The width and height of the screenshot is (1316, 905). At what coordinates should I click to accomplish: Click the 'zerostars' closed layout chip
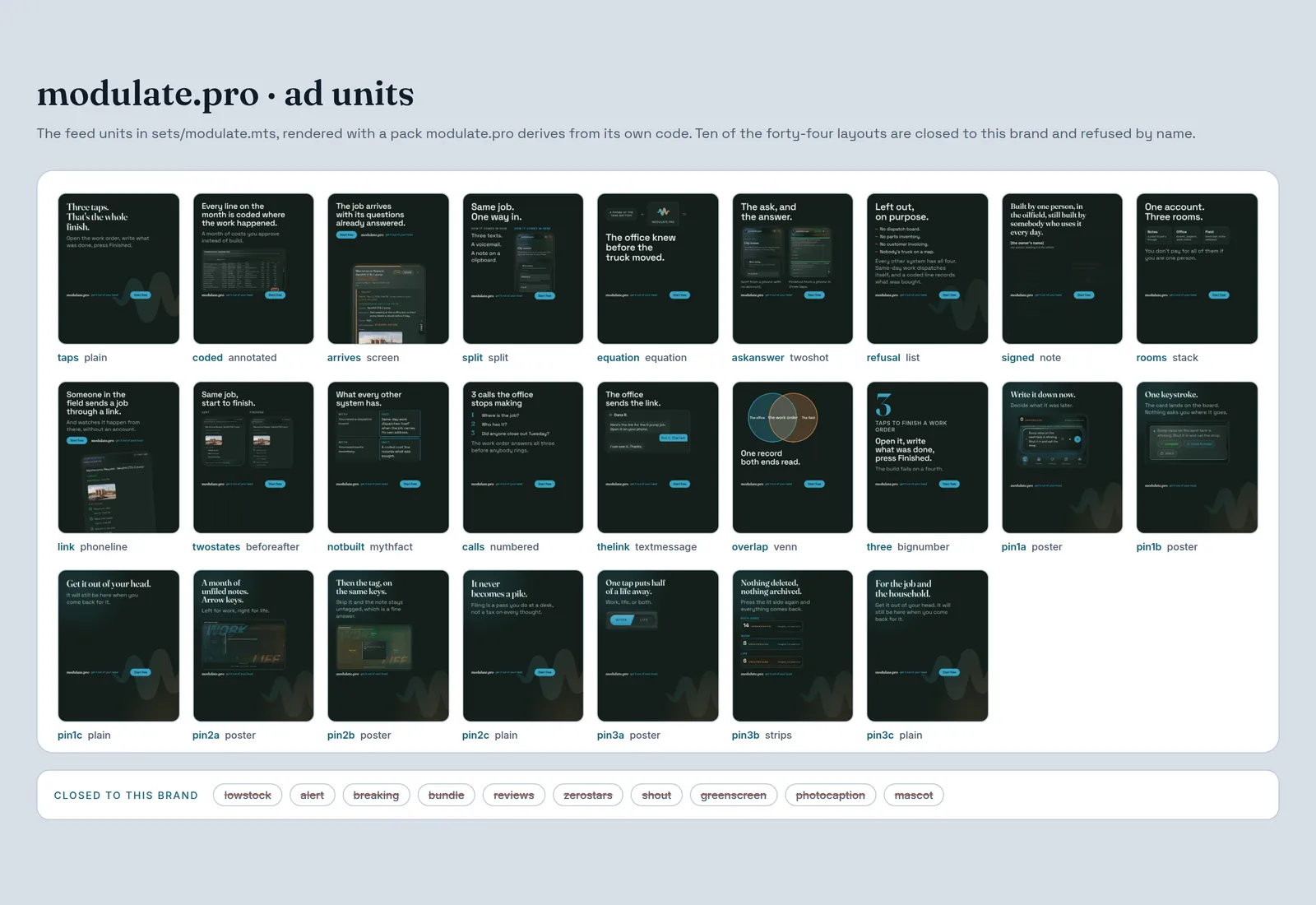(588, 796)
